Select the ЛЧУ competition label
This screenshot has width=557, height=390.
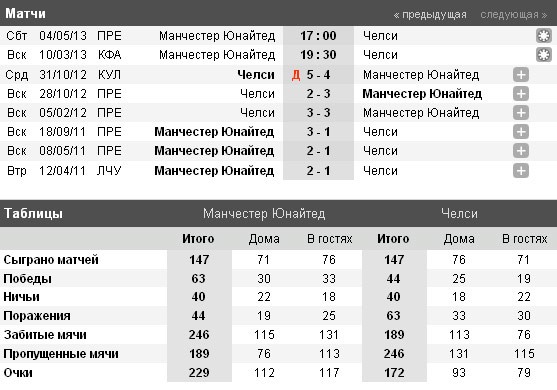(x=109, y=171)
